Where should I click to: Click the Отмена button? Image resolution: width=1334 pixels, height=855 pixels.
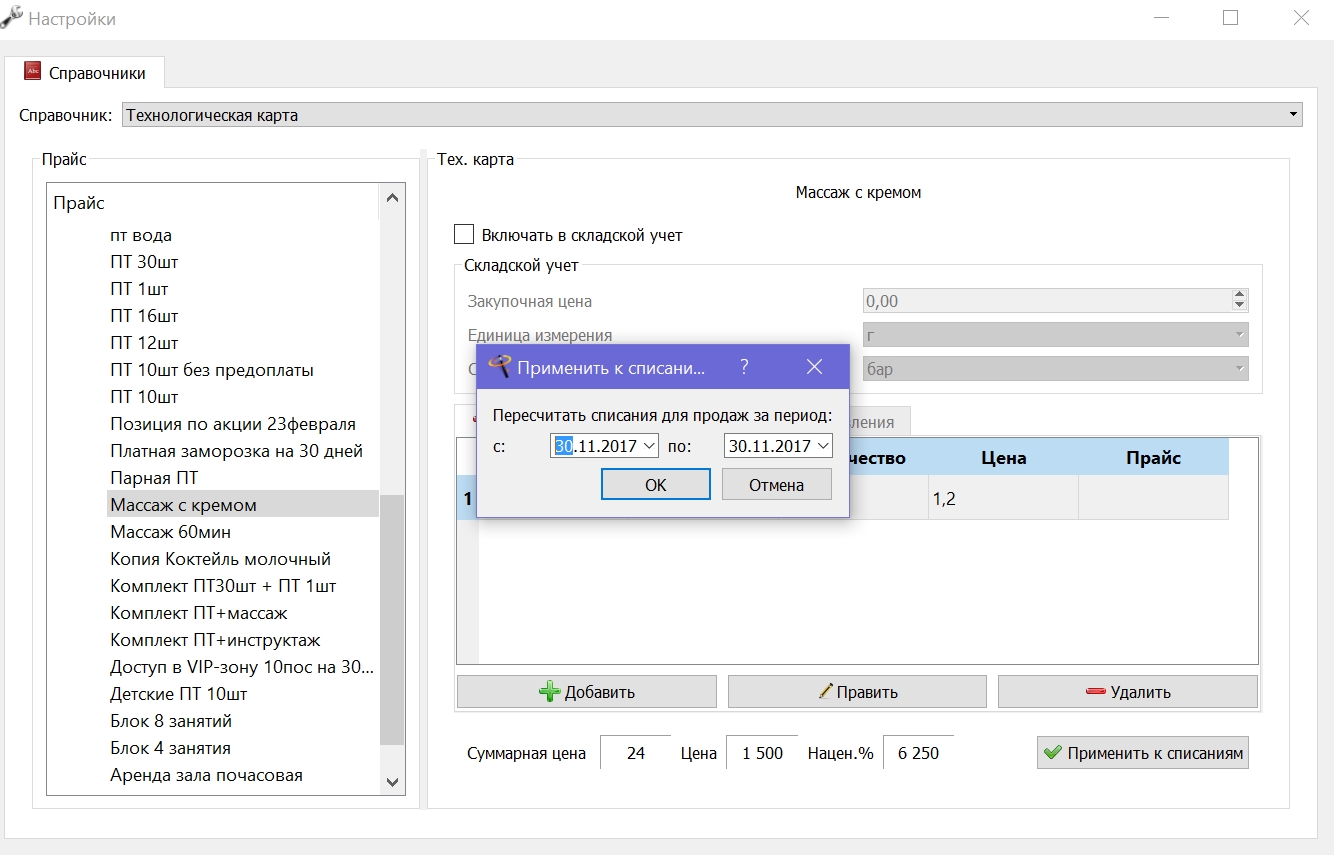tap(777, 485)
